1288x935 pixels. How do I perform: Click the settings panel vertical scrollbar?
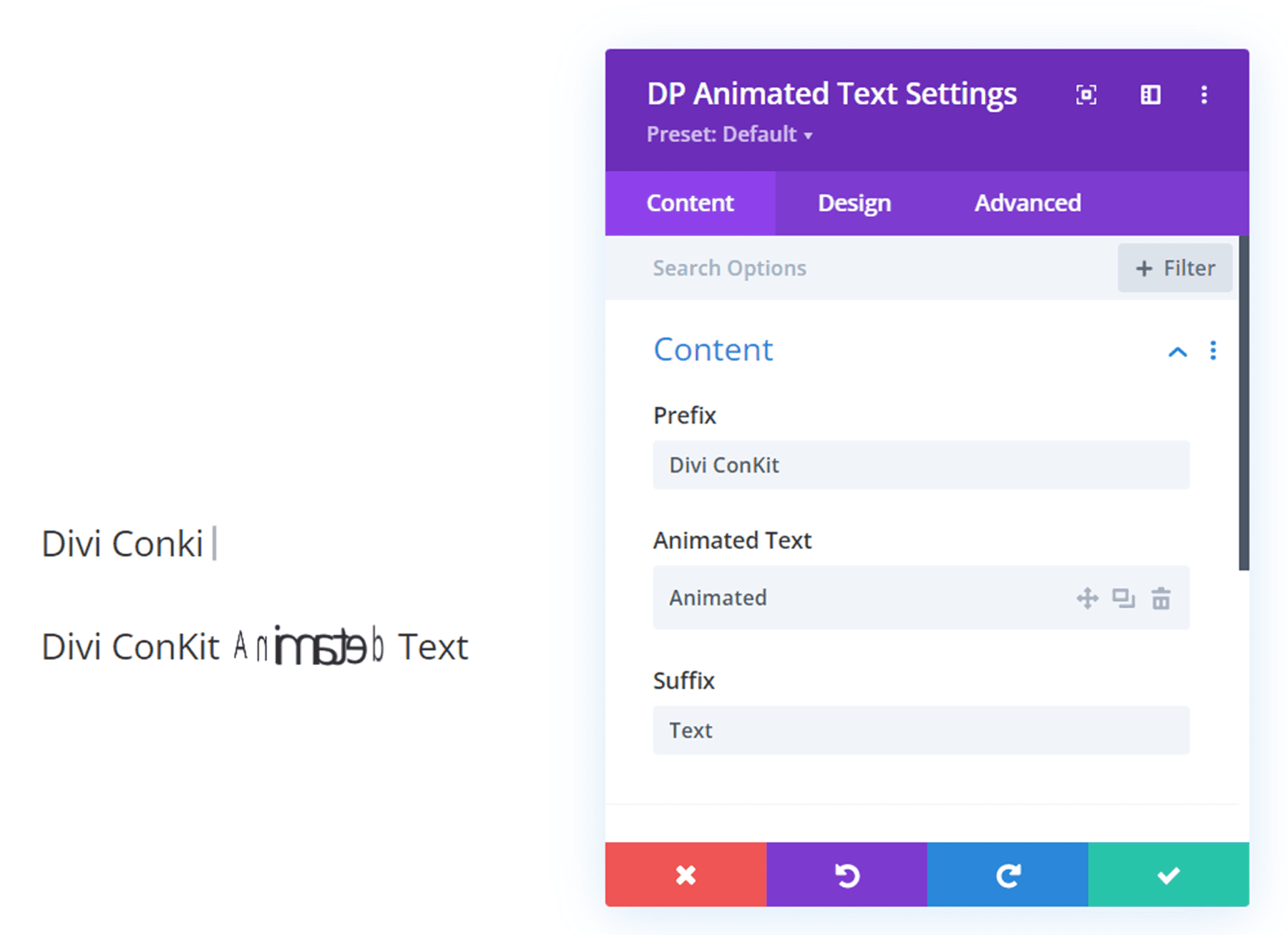(x=1244, y=403)
